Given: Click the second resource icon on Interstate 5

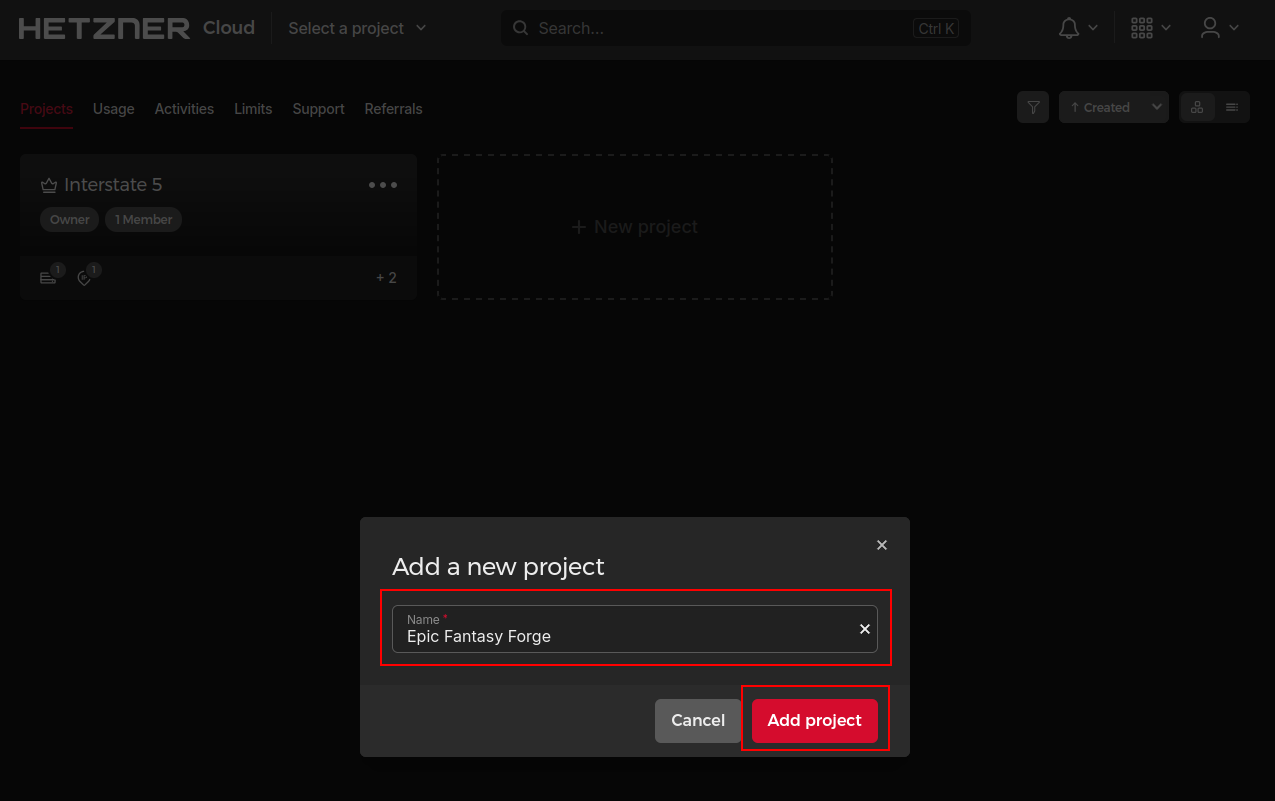Looking at the screenshot, I should tap(85, 277).
